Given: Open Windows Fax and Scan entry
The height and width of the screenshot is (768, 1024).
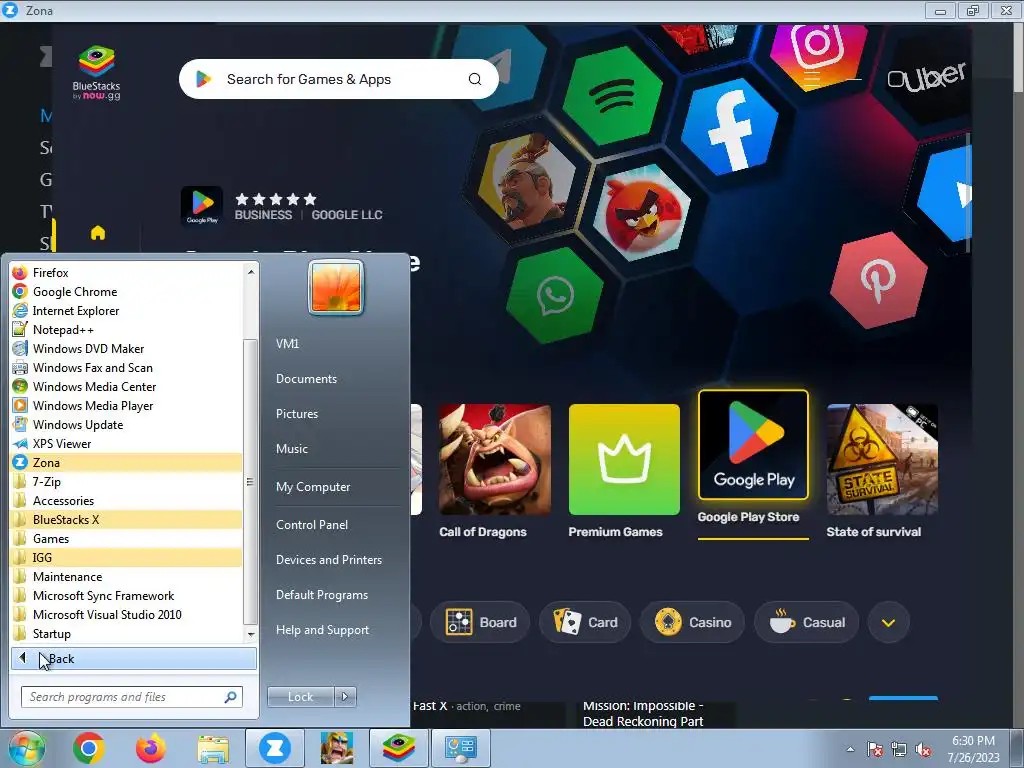Looking at the screenshot, I should pos(126,368).
